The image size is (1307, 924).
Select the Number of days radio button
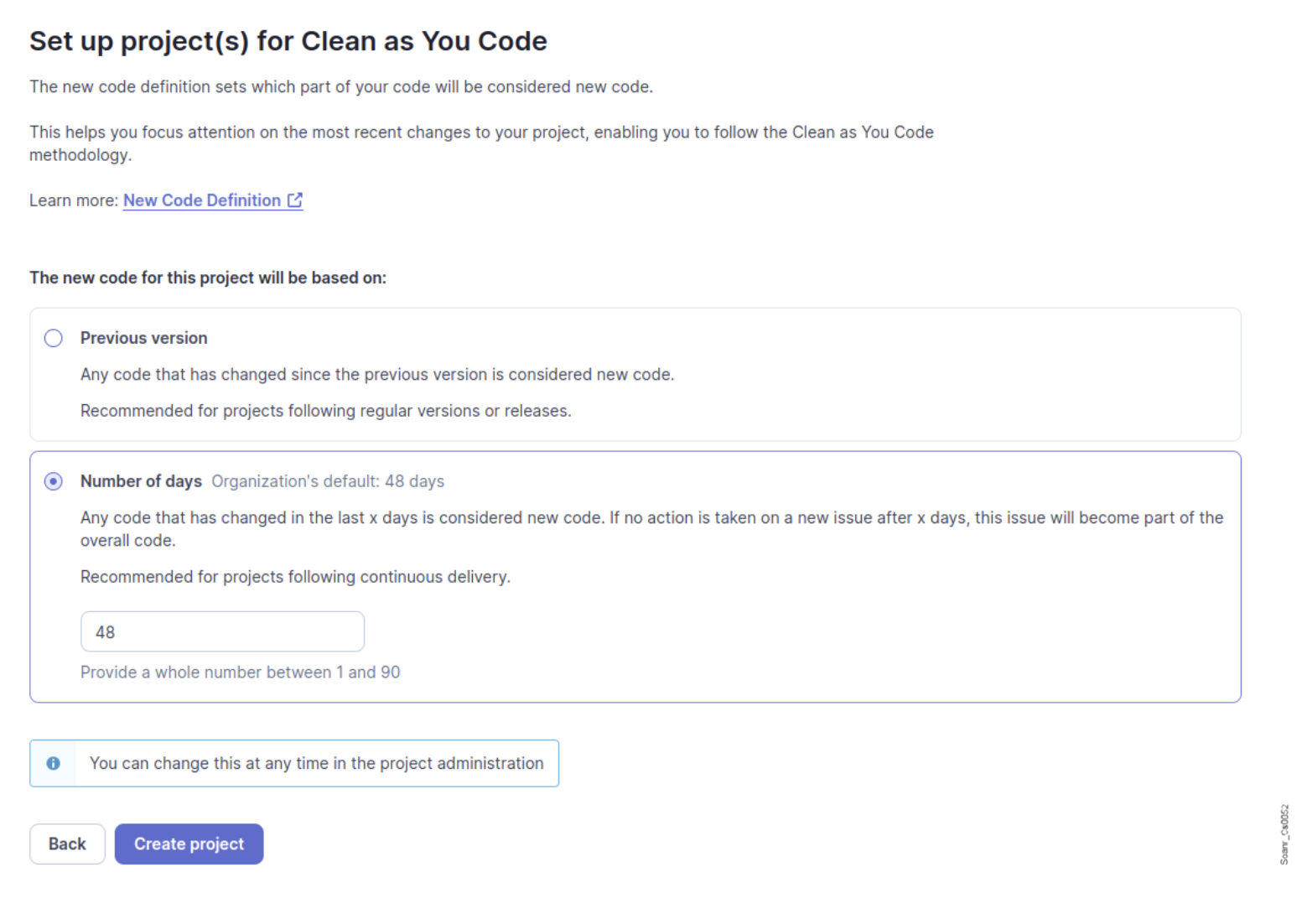point(53,480)
